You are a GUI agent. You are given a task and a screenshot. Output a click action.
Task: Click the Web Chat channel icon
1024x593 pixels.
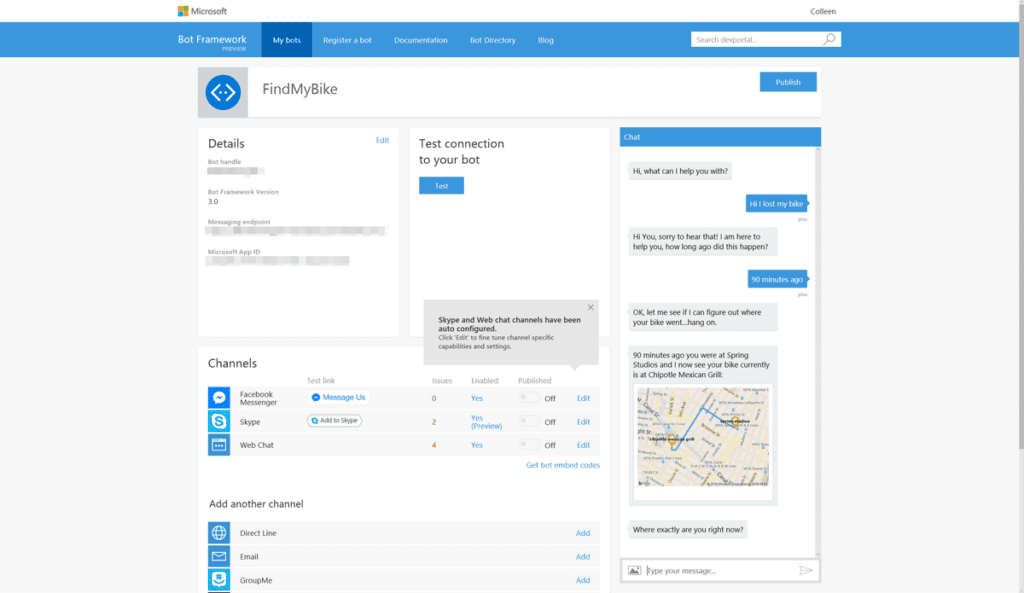(x=219, y=445)
